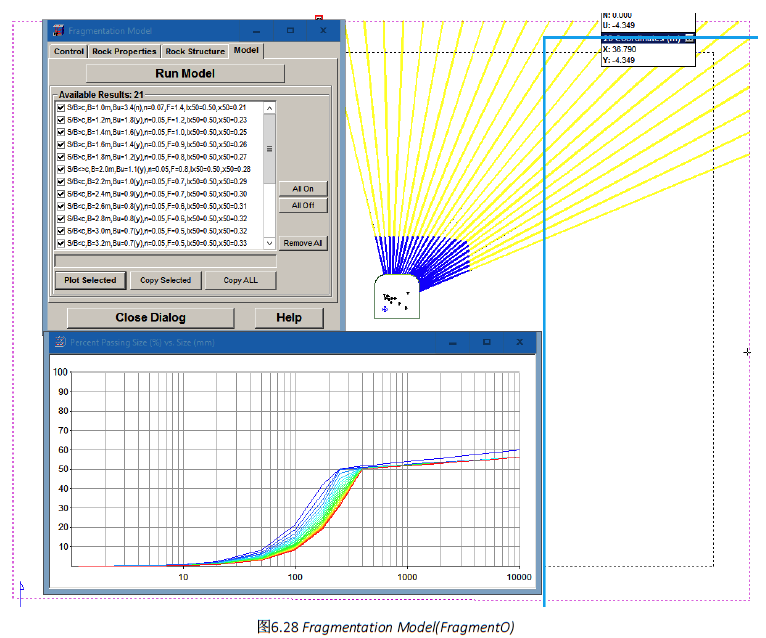
Task: Click Plot Selected button
Action: pos(90,280)
